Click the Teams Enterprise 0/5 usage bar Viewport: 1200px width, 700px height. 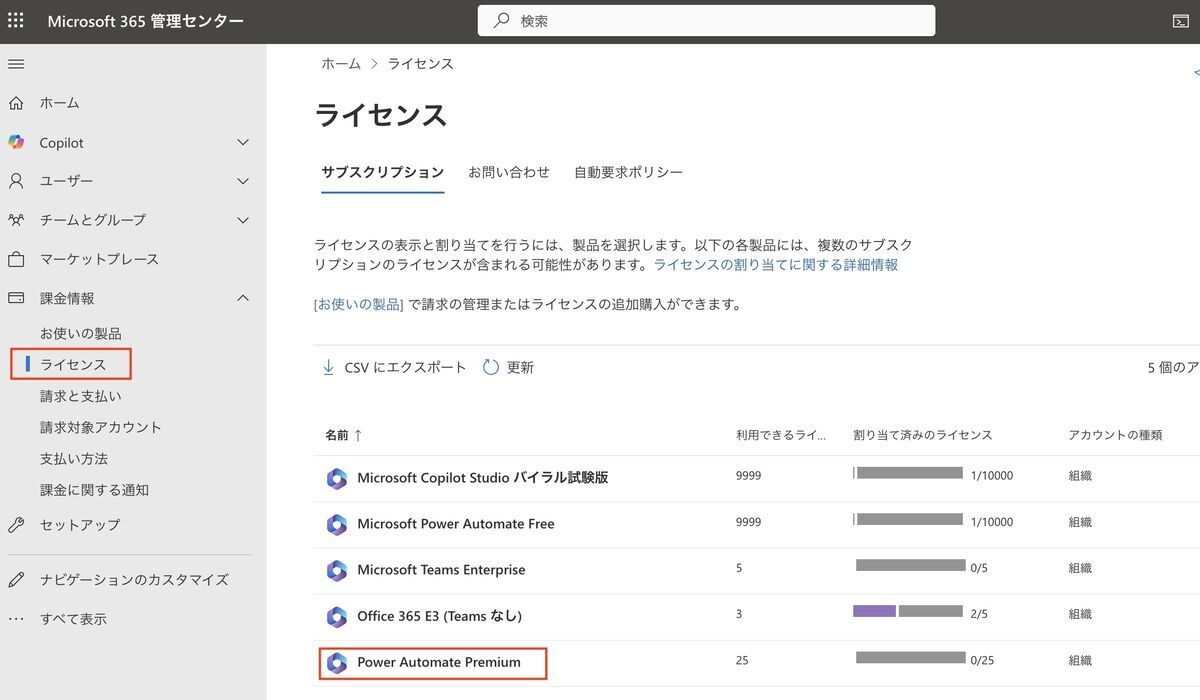tap(910, 566)
